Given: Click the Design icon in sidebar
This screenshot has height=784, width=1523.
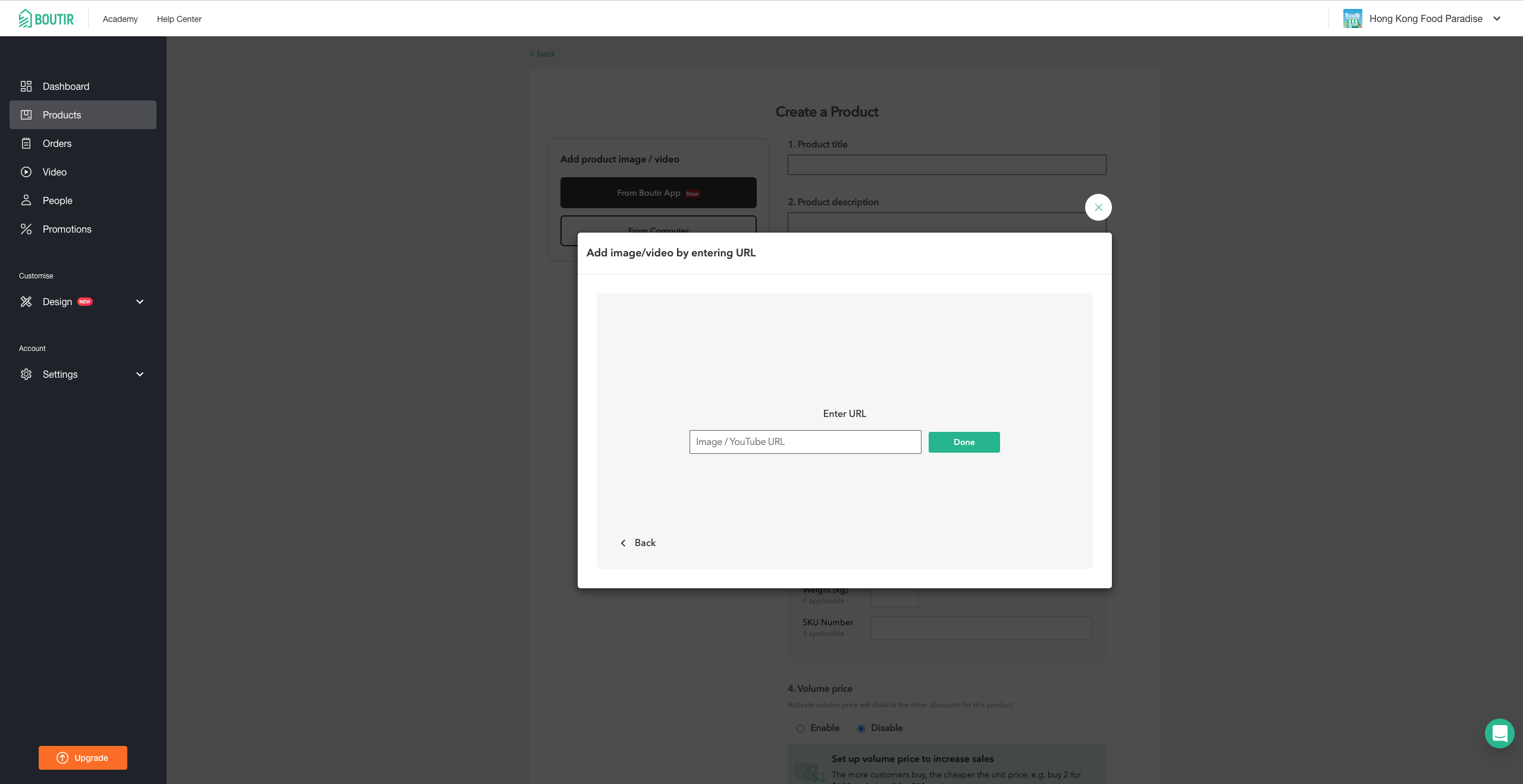Looking at the screenshot, I should pos(26,301).
